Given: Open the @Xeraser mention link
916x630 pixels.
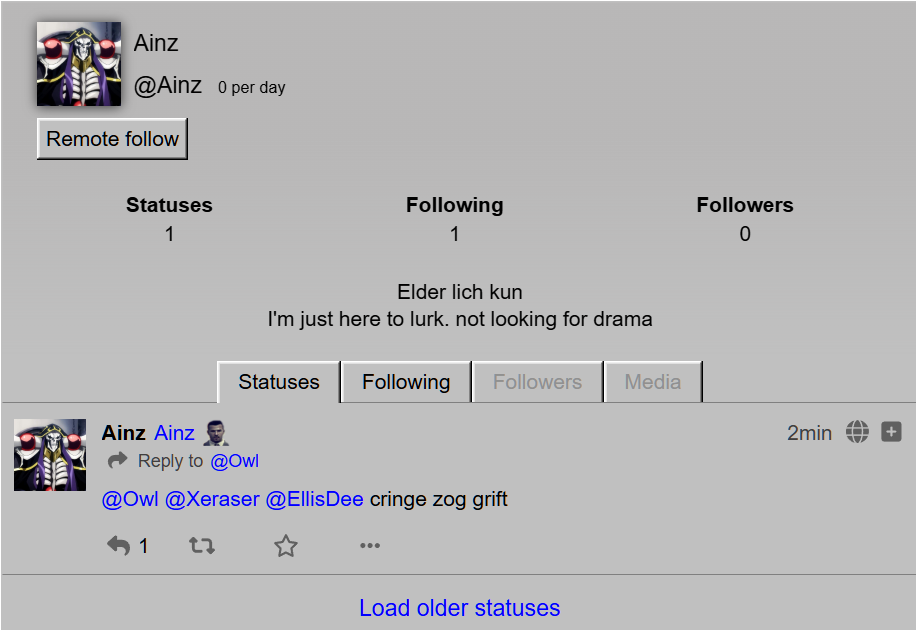Looking at the screenshot, I should coord(212,500).
